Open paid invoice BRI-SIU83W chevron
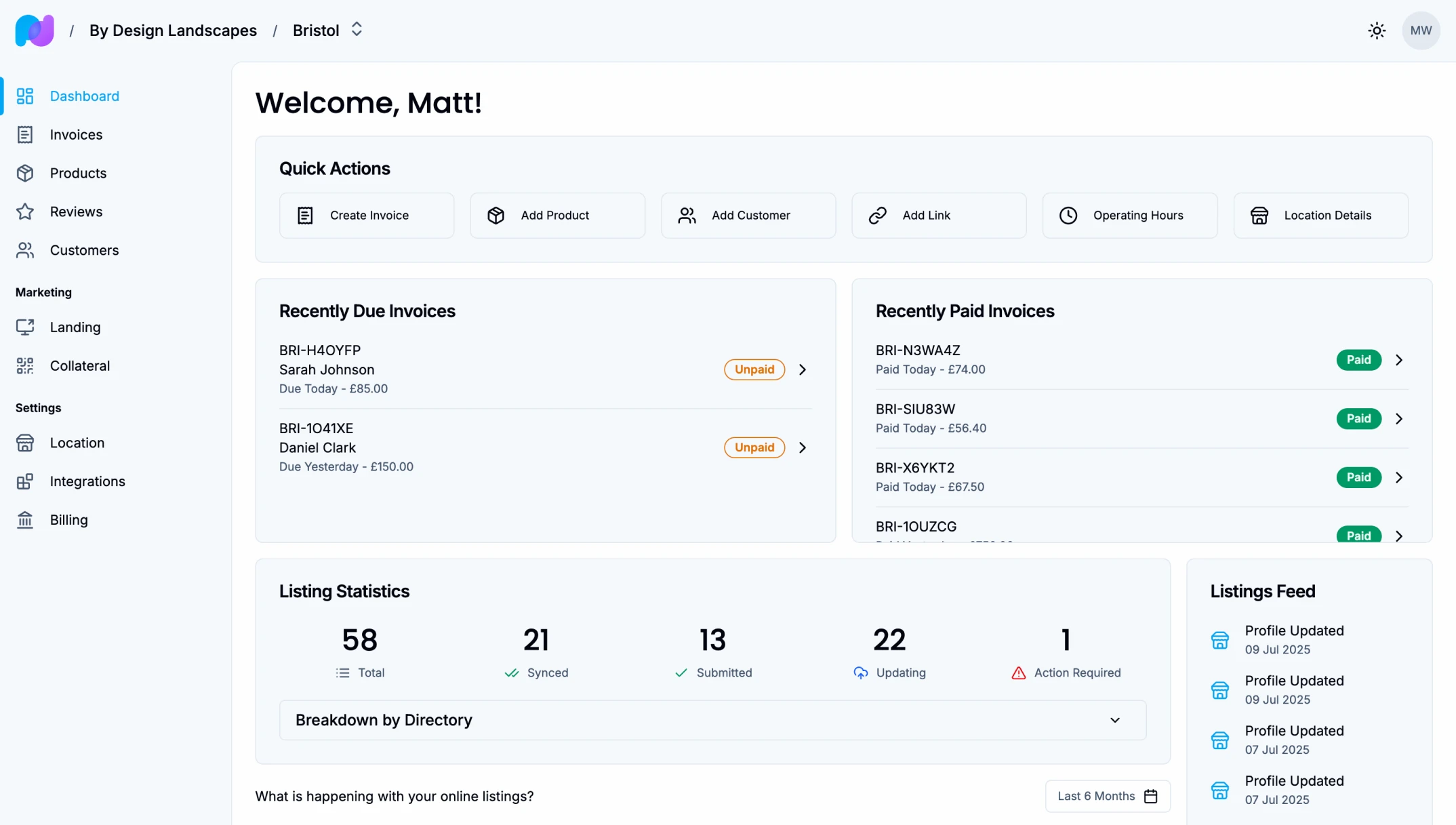The height and width of the screenshot is (825, 1456). coord(1399,419)
